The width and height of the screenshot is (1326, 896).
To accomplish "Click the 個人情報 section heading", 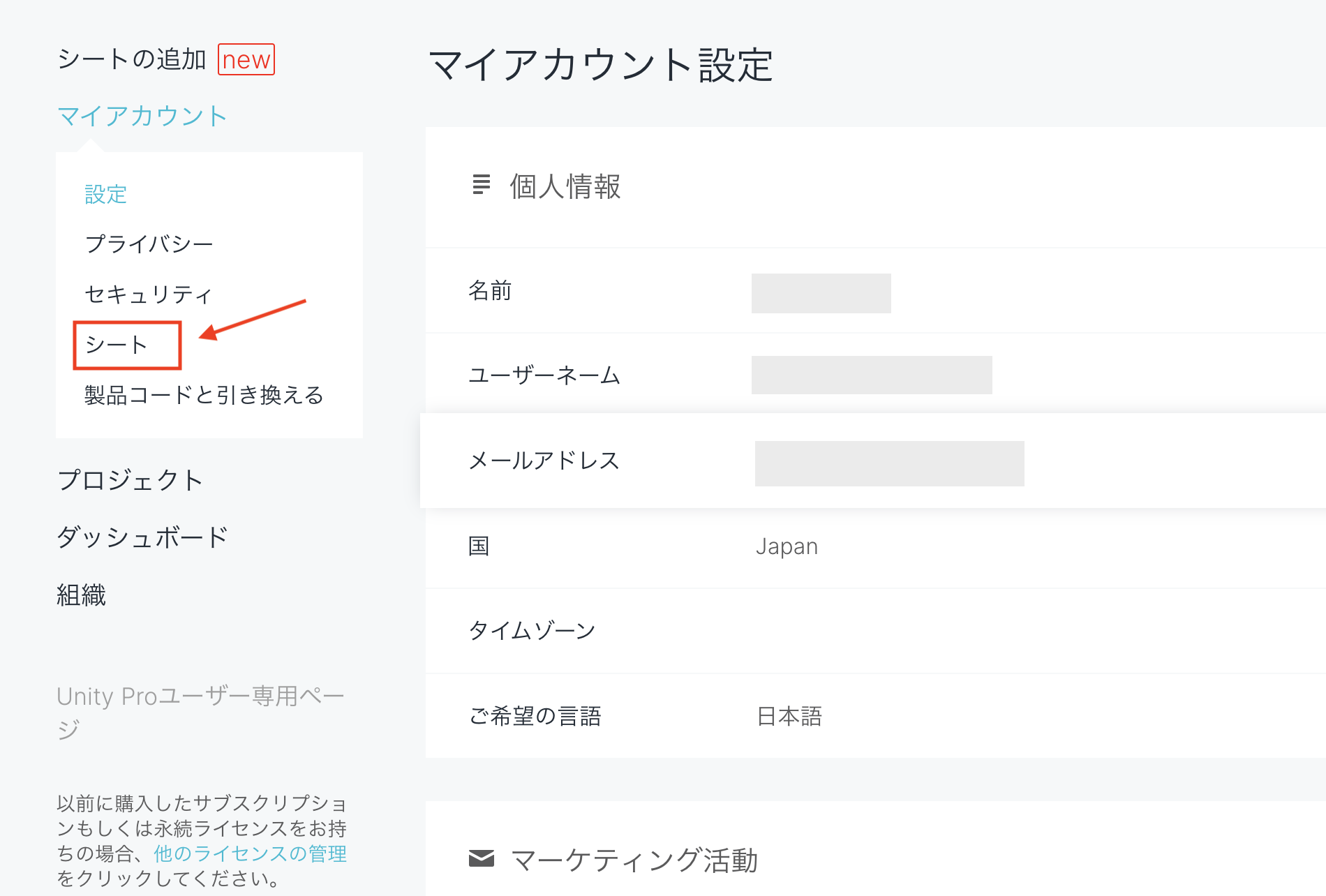I will (x=565, y=186).
